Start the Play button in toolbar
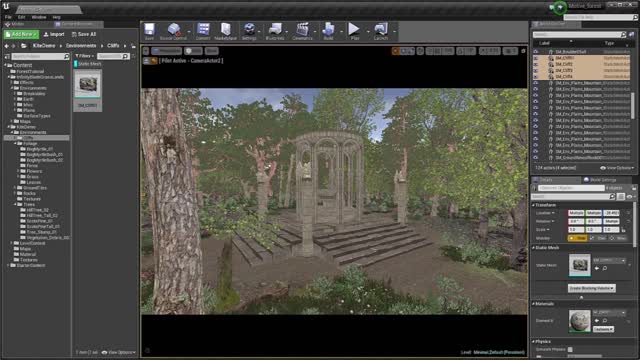 pos(354,31)
